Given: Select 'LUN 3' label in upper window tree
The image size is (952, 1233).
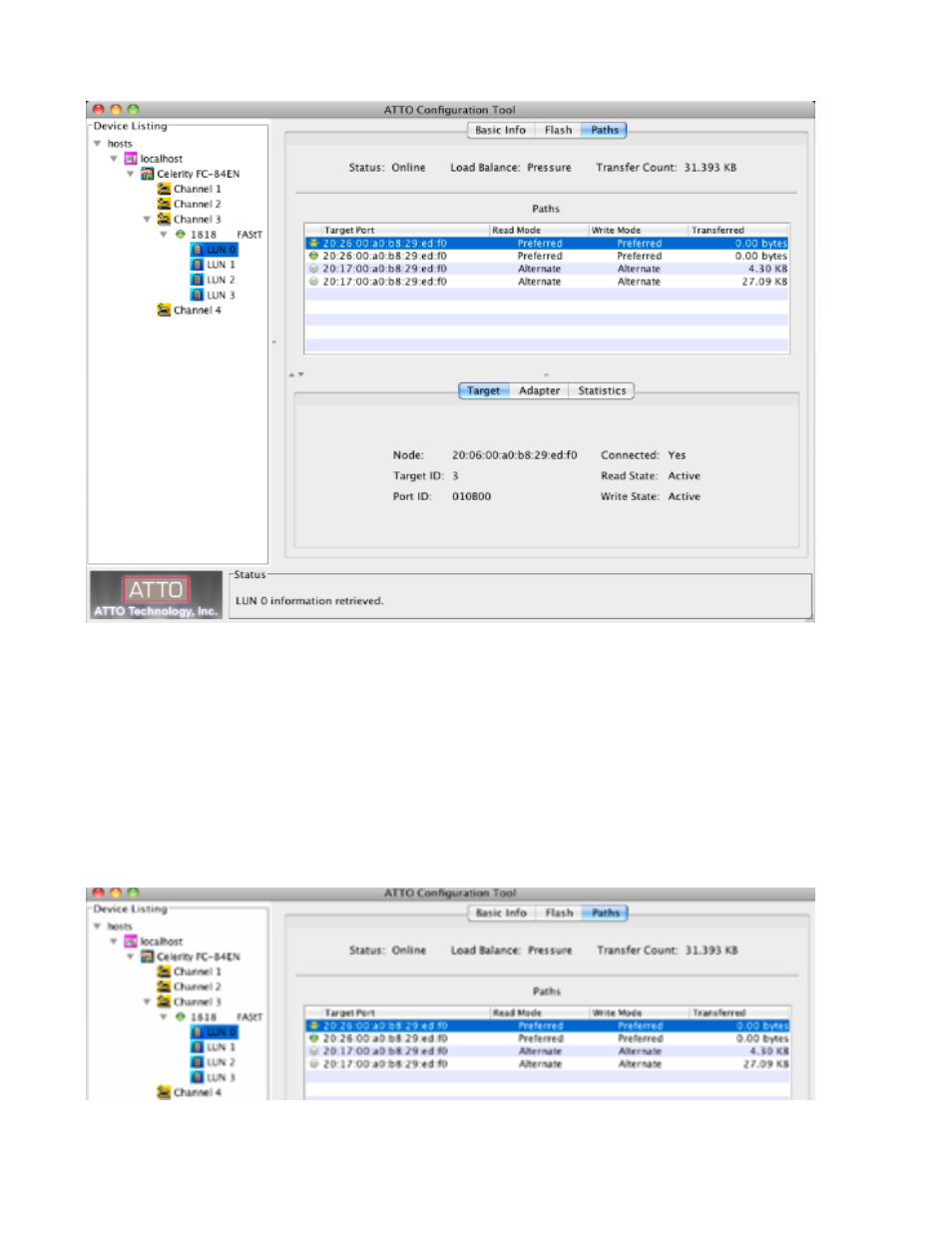Looking at the screenshot, I should coord(222,296).
